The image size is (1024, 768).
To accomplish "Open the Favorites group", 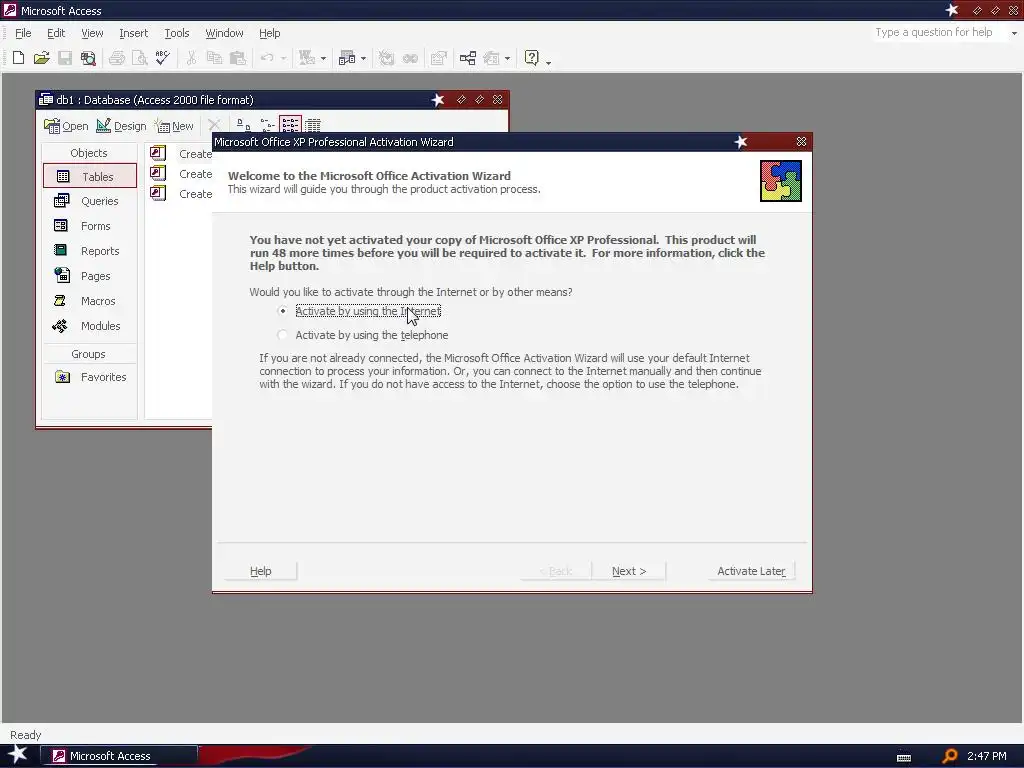I will click(90, 377).
